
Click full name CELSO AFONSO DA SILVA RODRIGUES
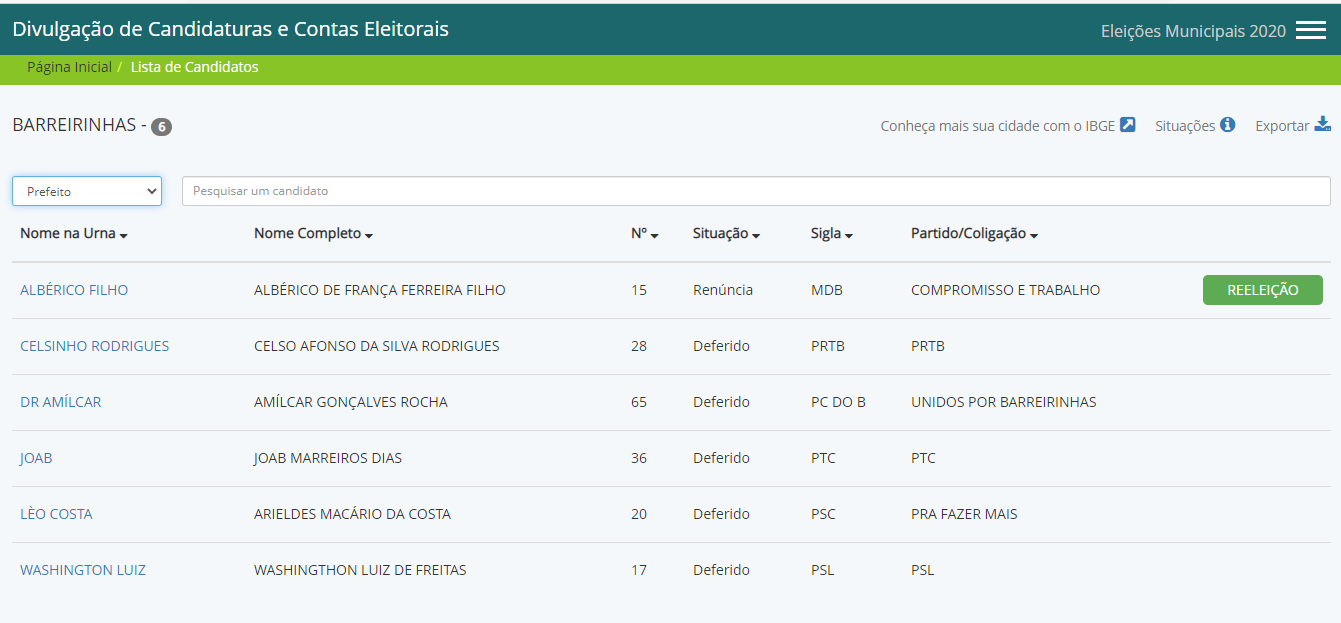click(x=377, y=346)
